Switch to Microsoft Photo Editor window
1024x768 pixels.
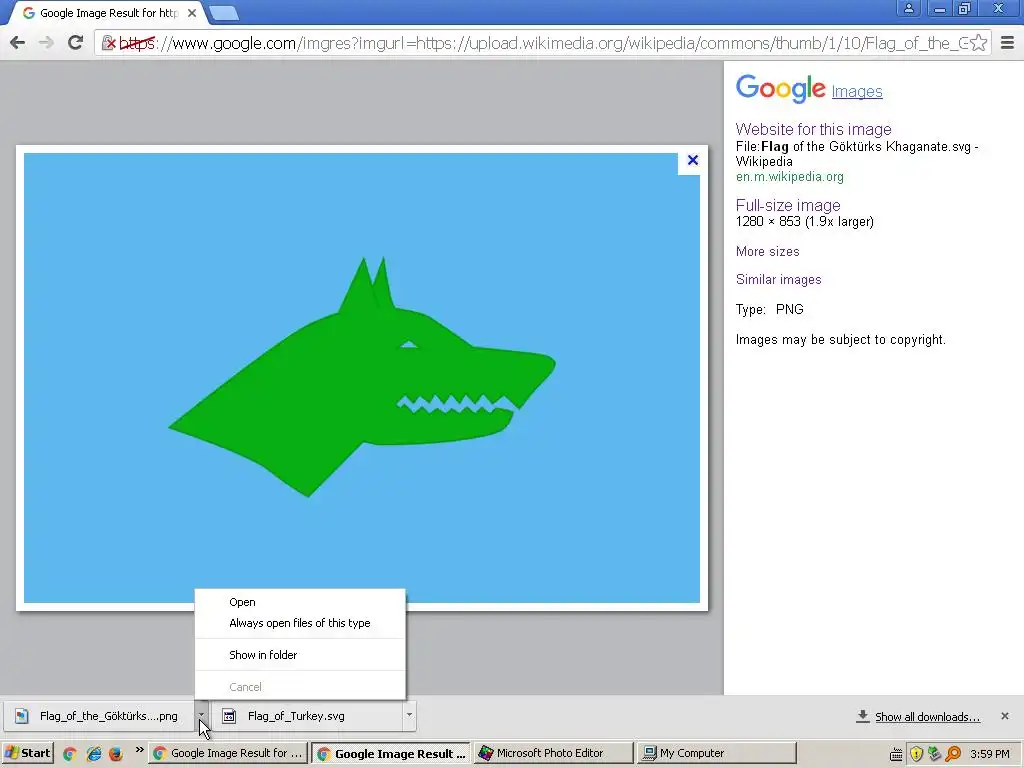tap(554, 753)
